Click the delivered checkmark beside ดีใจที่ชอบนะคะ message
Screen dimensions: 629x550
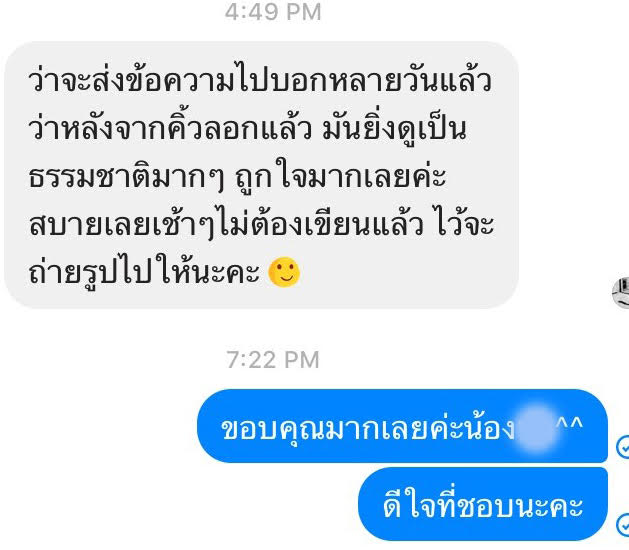click(623, 524)
